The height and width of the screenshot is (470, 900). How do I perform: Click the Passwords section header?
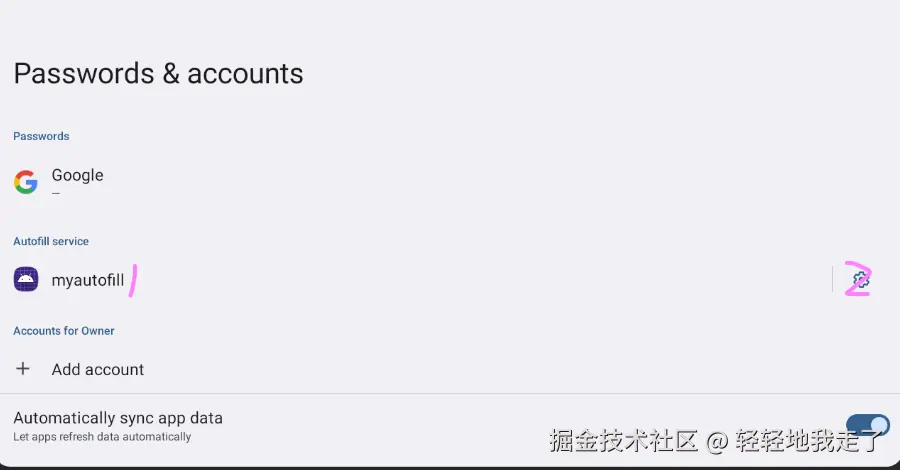(x=41, y=136)
